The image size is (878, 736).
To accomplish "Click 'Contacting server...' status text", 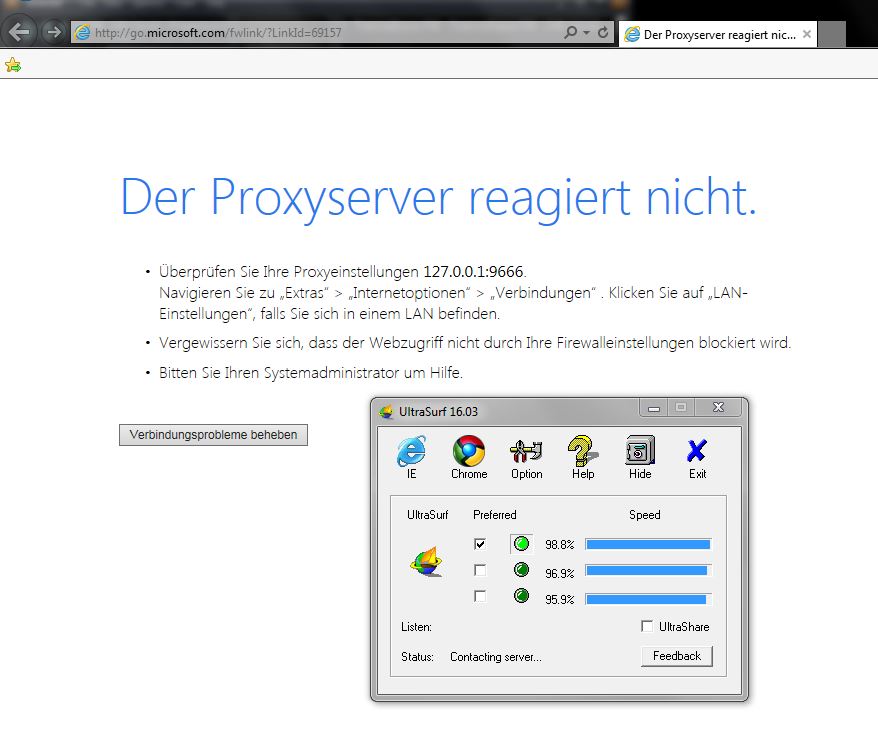I will [496, 657].
